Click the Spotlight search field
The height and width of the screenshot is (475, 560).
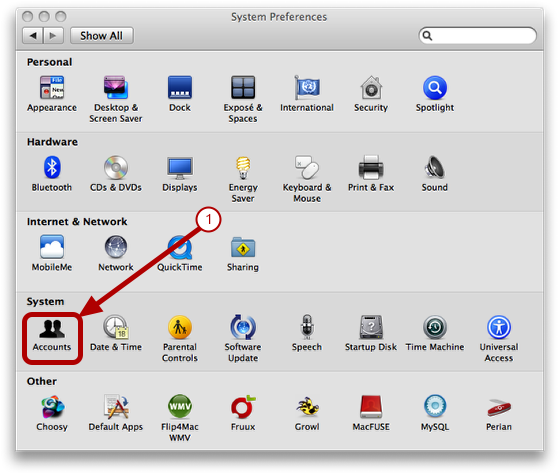click(x=478, y=36)
